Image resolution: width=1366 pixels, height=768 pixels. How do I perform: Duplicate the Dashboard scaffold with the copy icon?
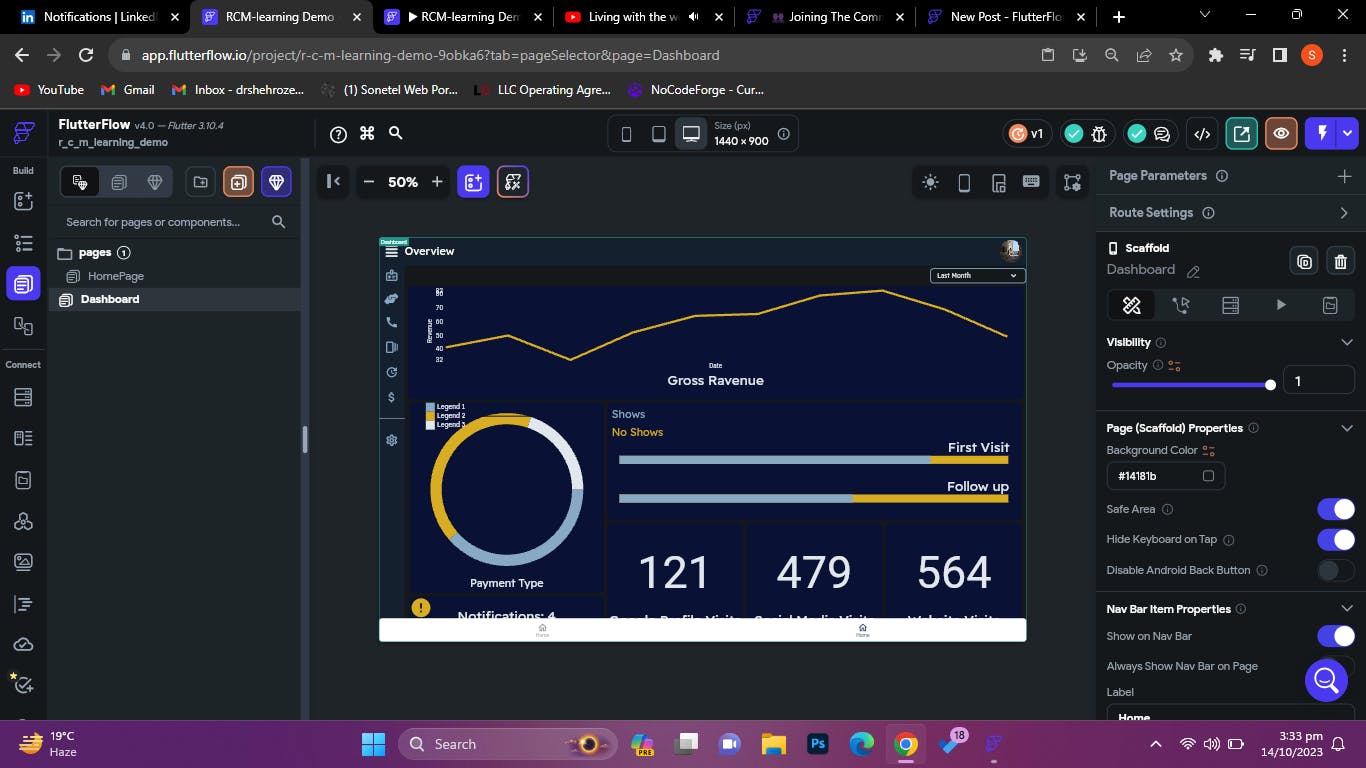(x=1304, y=262)
